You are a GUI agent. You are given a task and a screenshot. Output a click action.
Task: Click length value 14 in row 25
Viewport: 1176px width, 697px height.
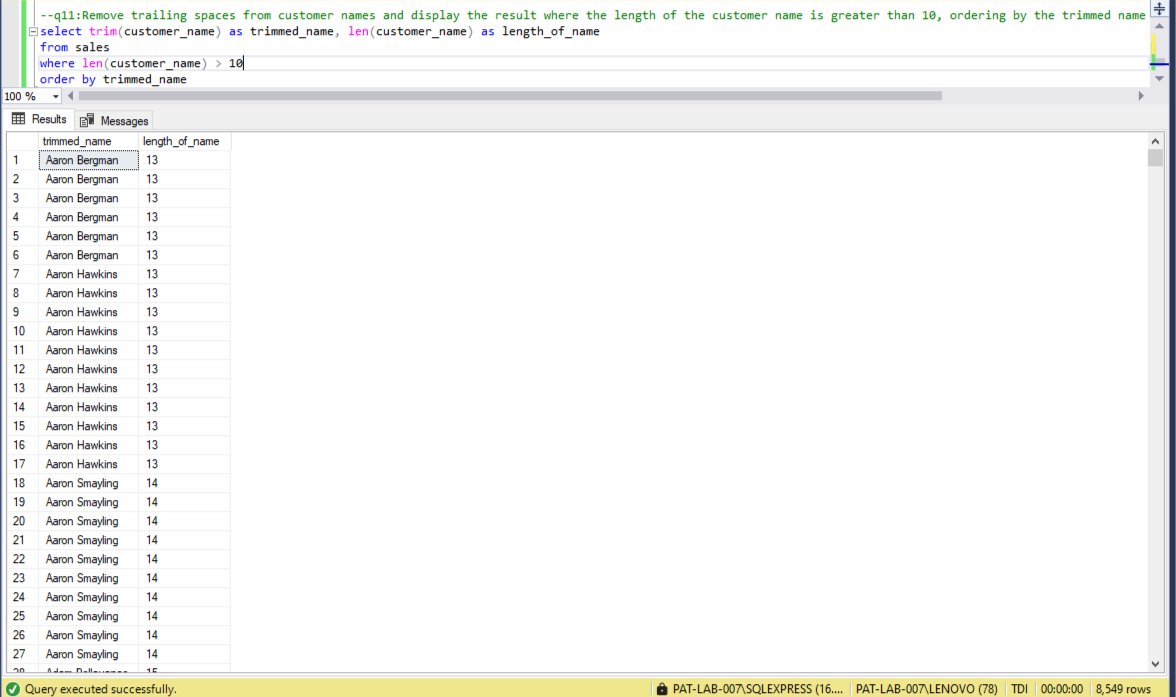pyautogui.click(x=184, y=616)
